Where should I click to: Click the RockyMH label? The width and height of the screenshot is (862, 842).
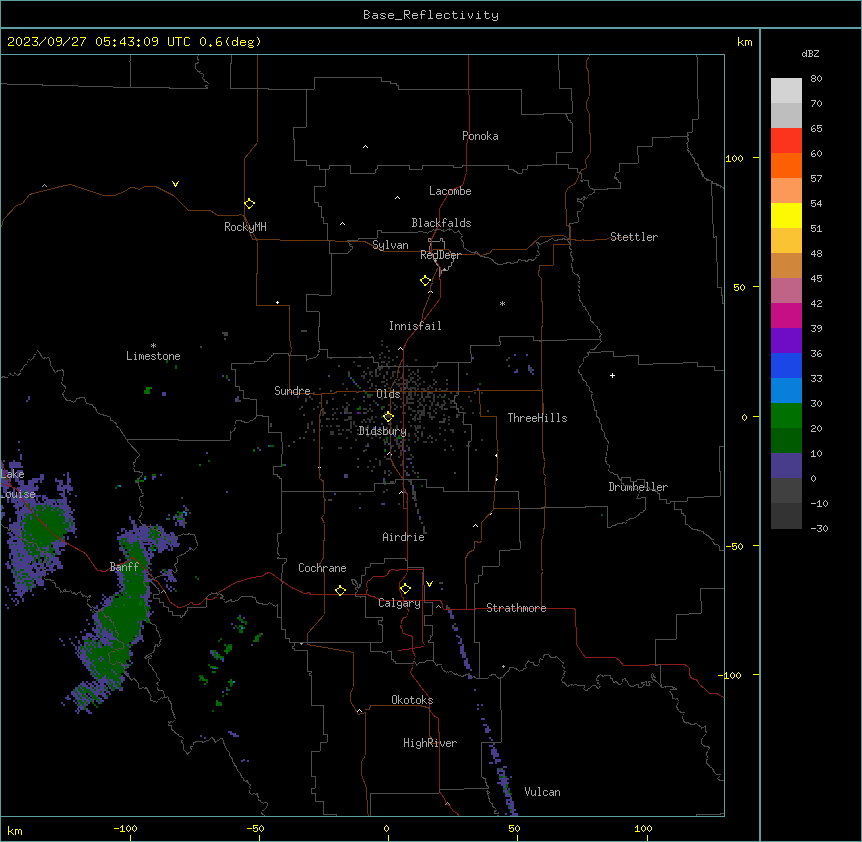pos(245,227)
